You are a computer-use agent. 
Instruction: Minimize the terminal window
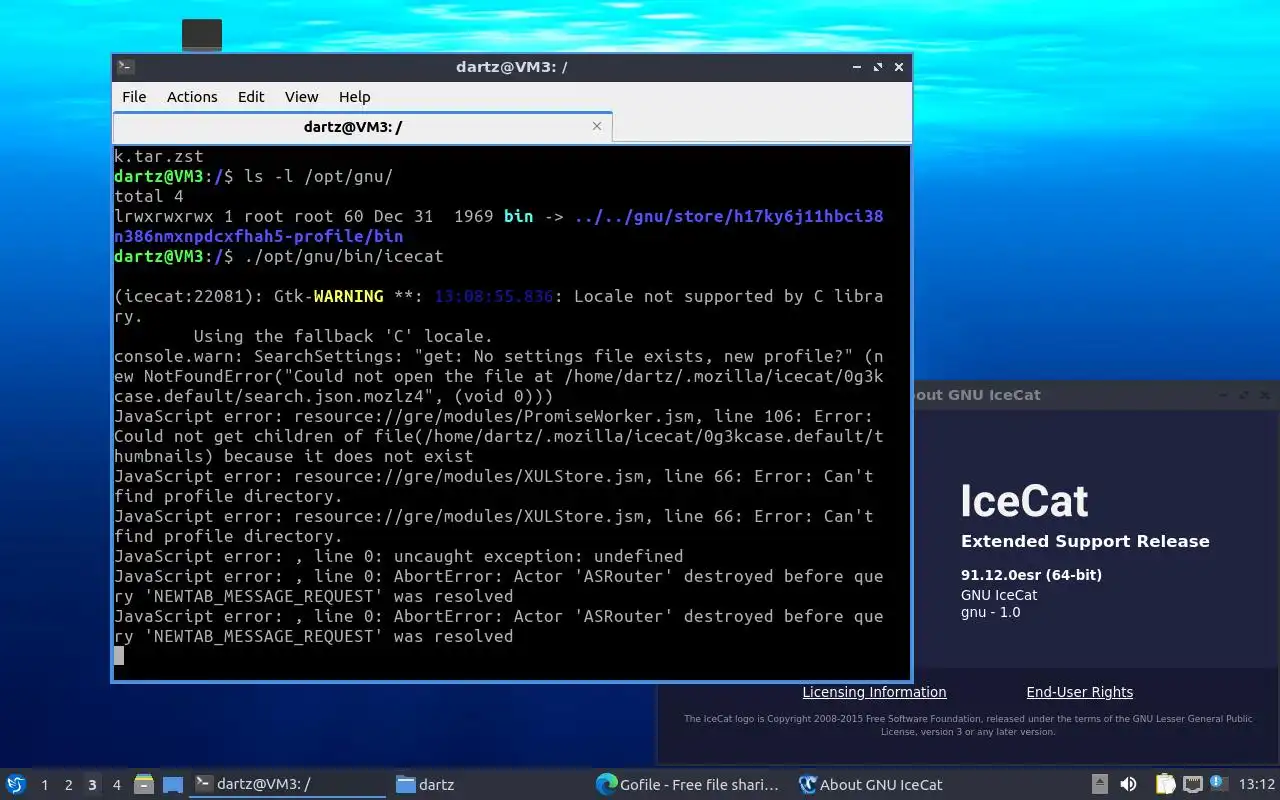857,67
